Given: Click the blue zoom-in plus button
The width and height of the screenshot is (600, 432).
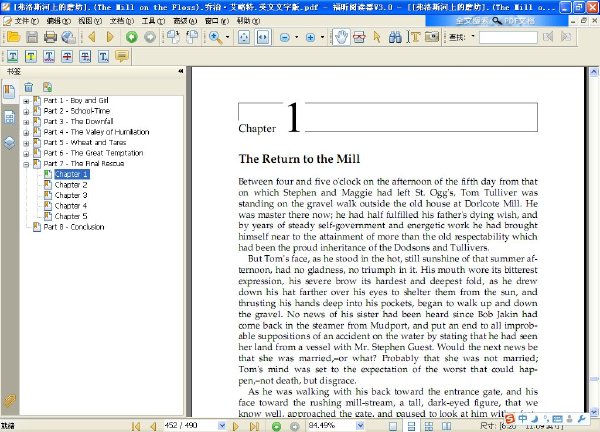Looking at the screenshot, I should (x=310, y=37).
